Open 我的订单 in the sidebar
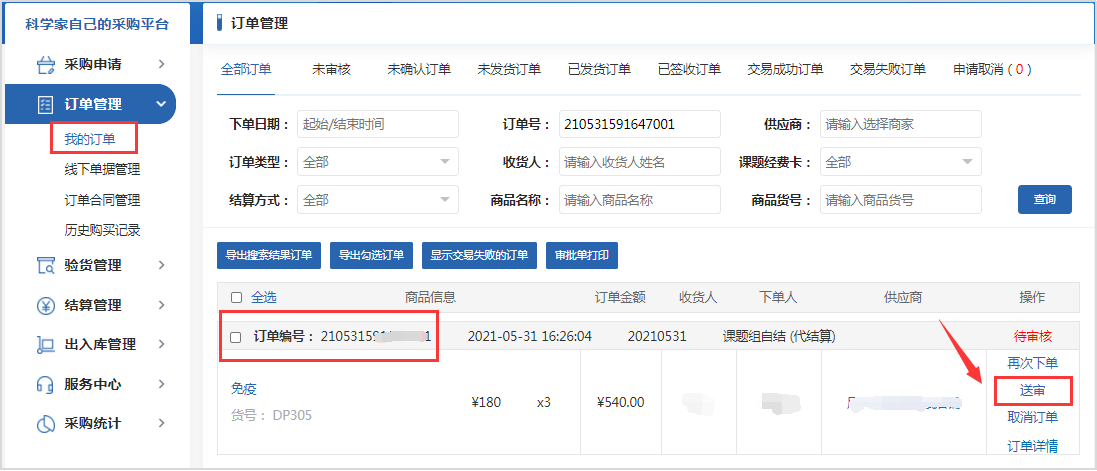This screenshot has width=1097, height=471. click(x=90, y=138)
